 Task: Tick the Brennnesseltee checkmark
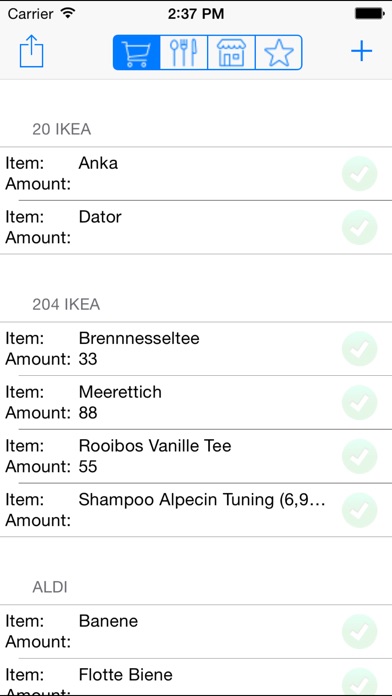click(x=360, y=349)
